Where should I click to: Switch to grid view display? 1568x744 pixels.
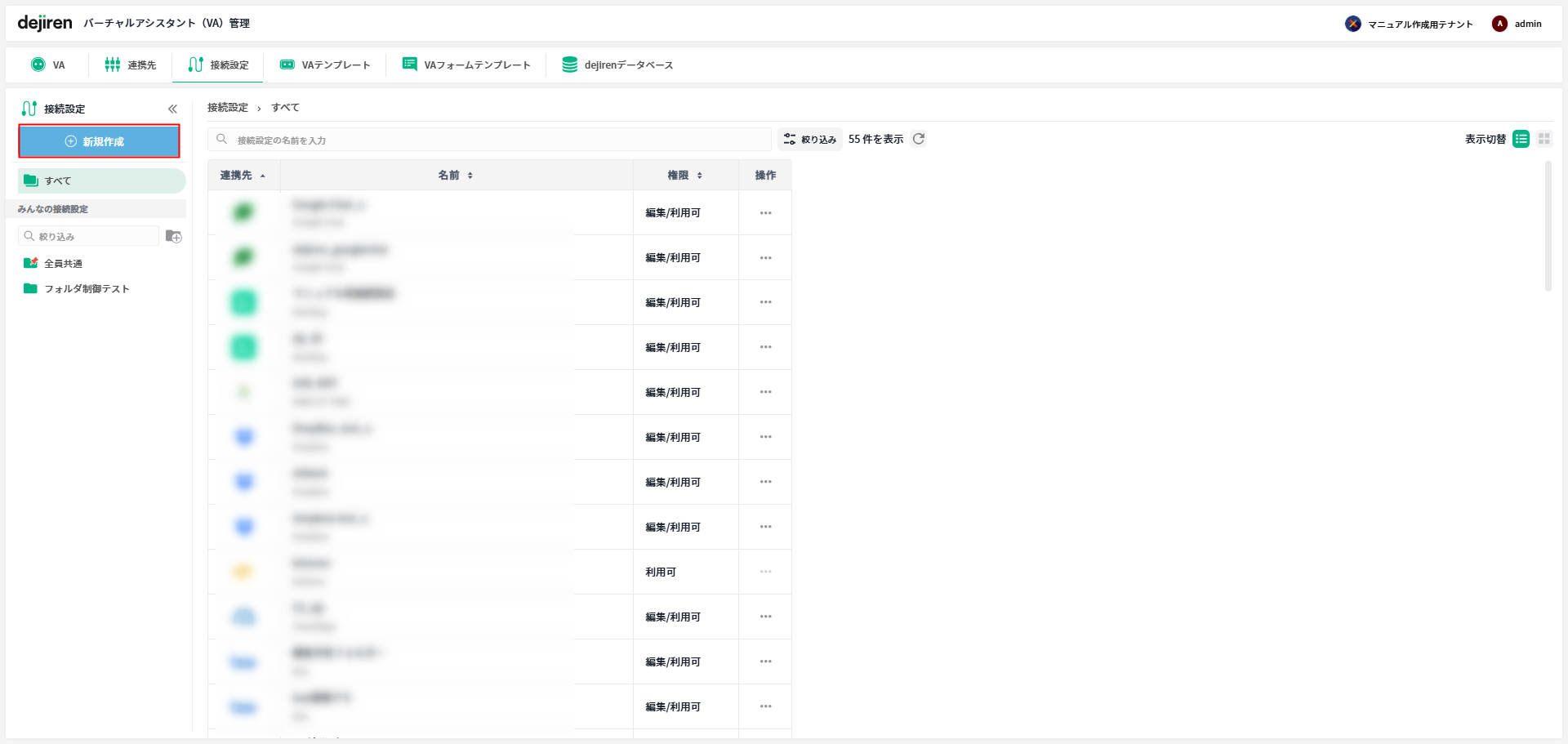point(1543,139)
